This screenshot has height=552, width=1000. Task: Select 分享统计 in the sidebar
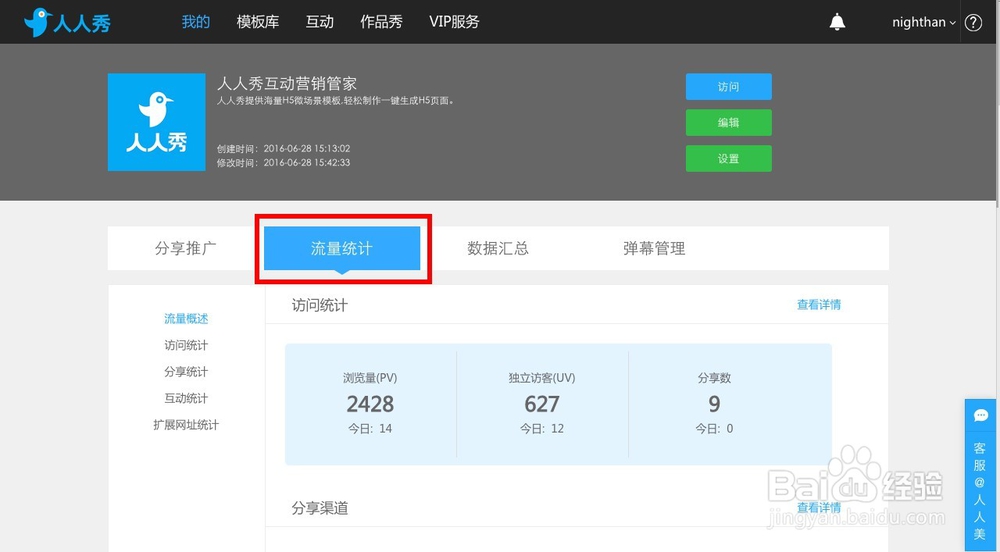pos(186,372)
